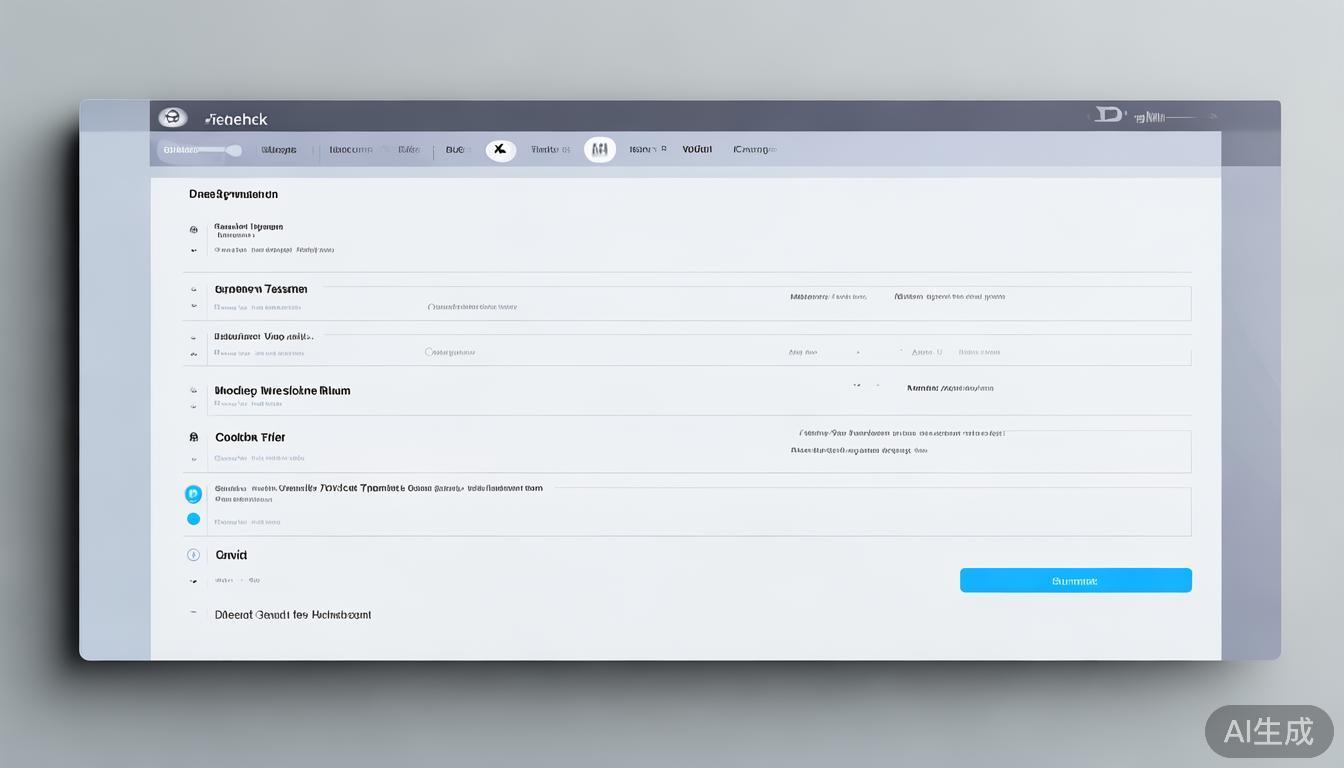Viewport: 1344px width, 768px height.
Task: Click the small circular icon beside first list entry
Action: [193, 230]
